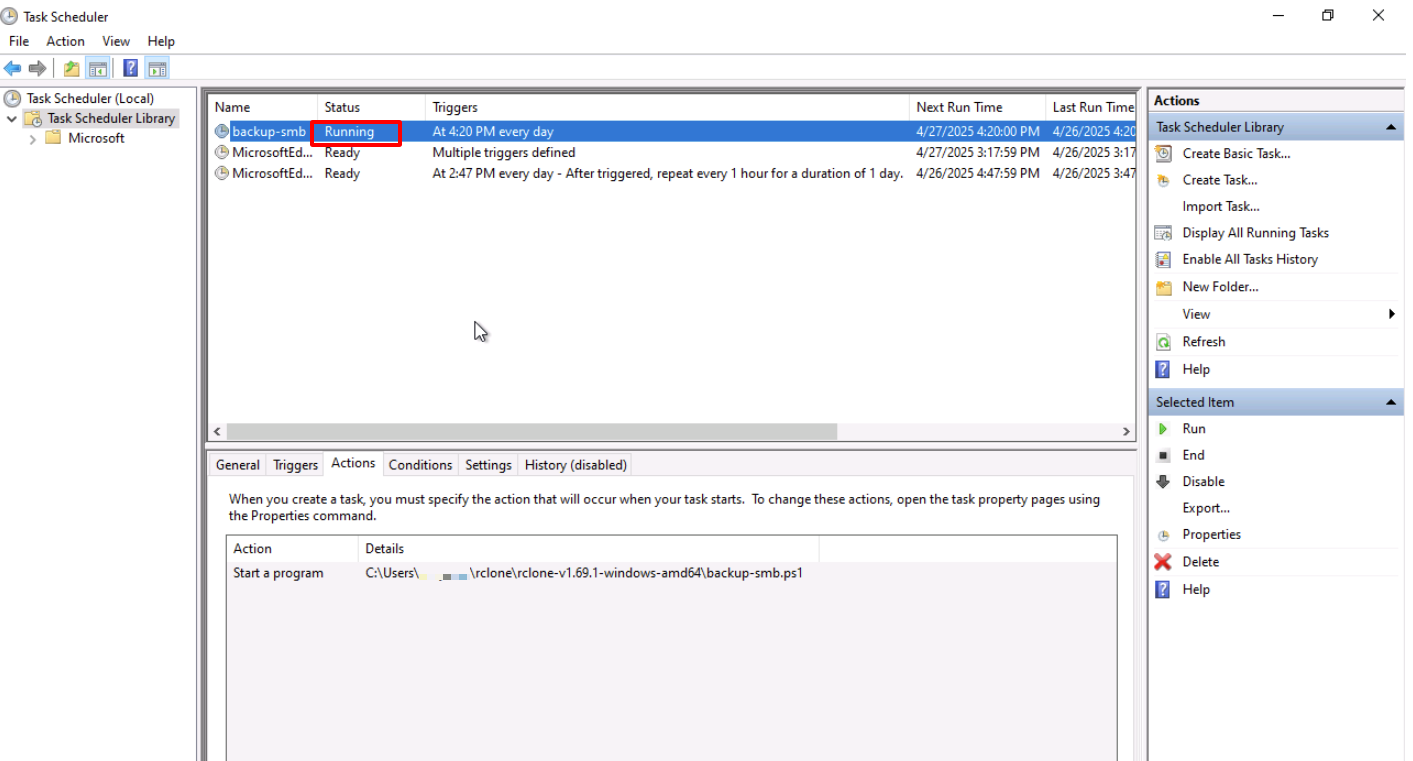Switch to the Triggers tab
Viewport: 1413px width, 761px height.
click(295, 465)
